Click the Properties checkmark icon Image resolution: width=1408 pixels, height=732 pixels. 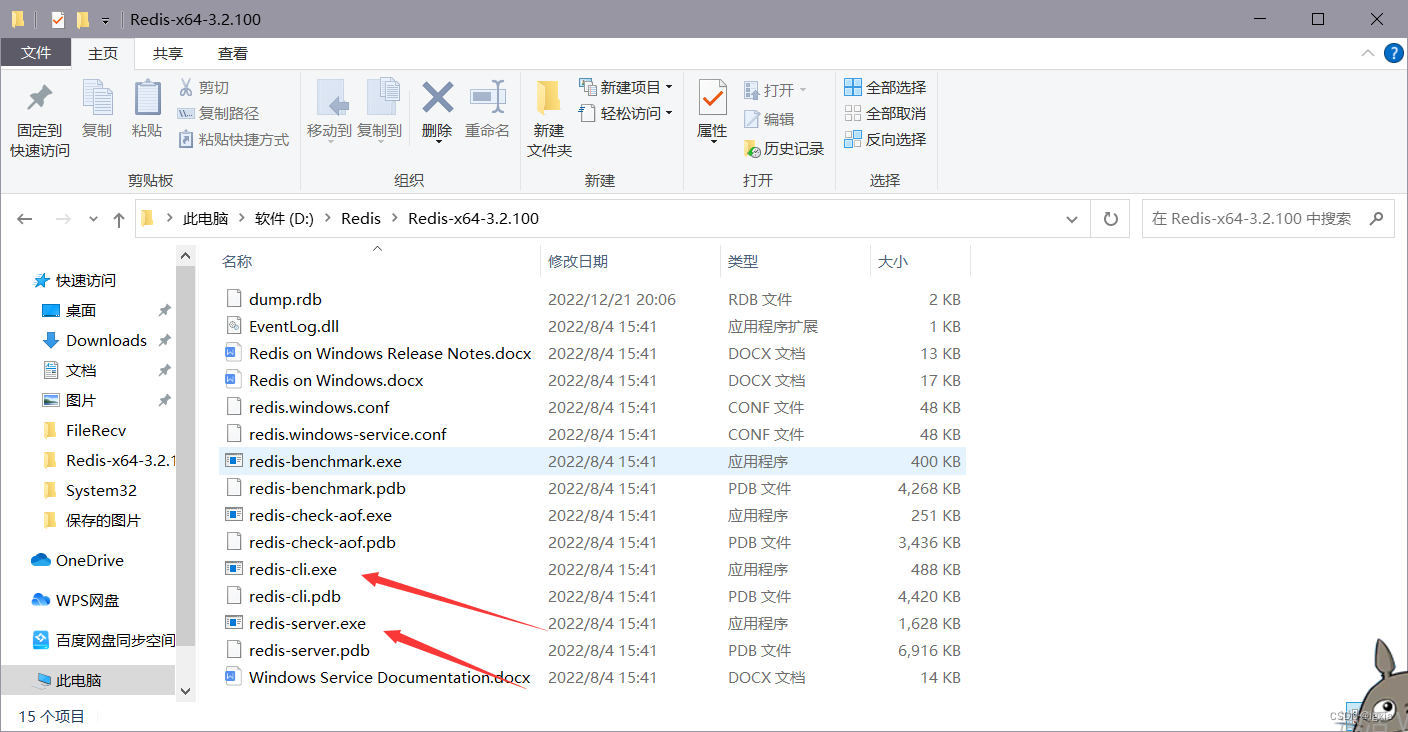pyautogui.click(x=712, y=99)
